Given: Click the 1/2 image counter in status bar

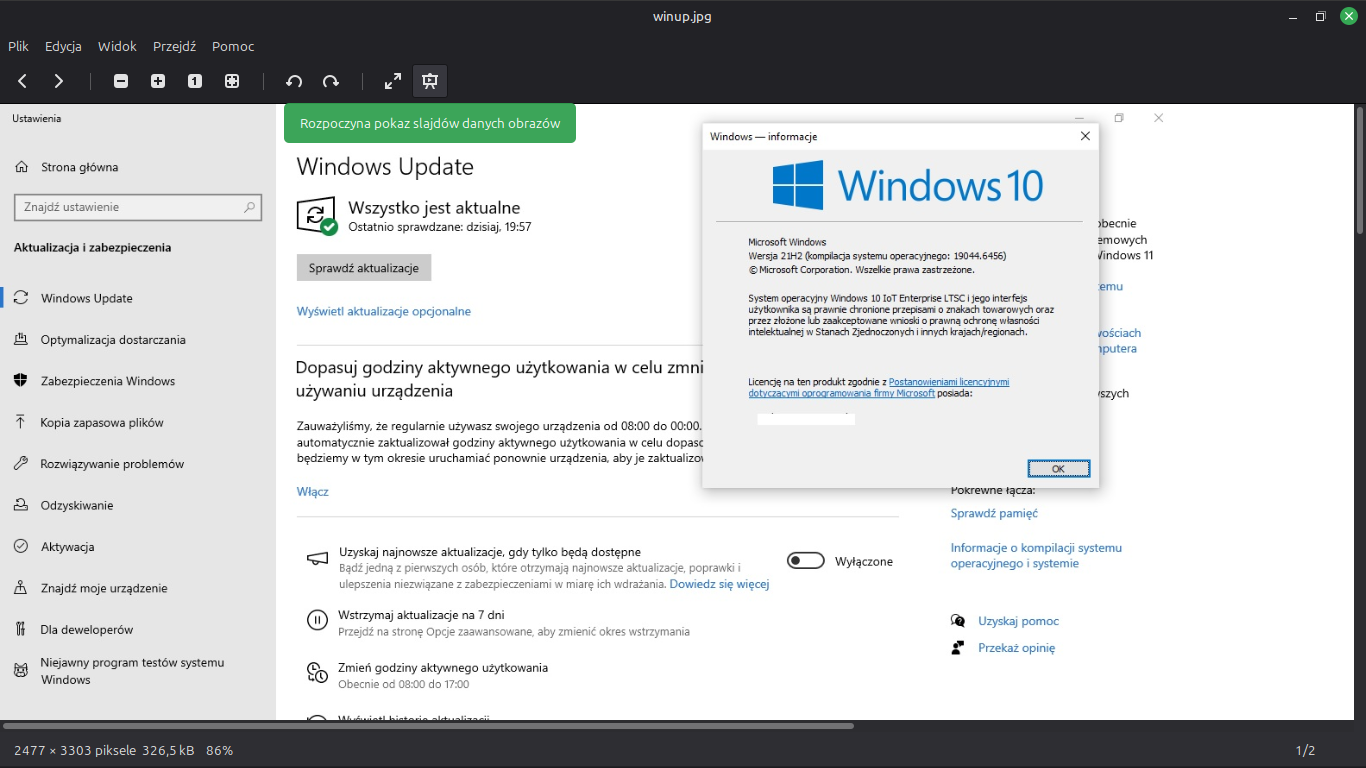Looking at the screenshot, I should point(1305,750).
